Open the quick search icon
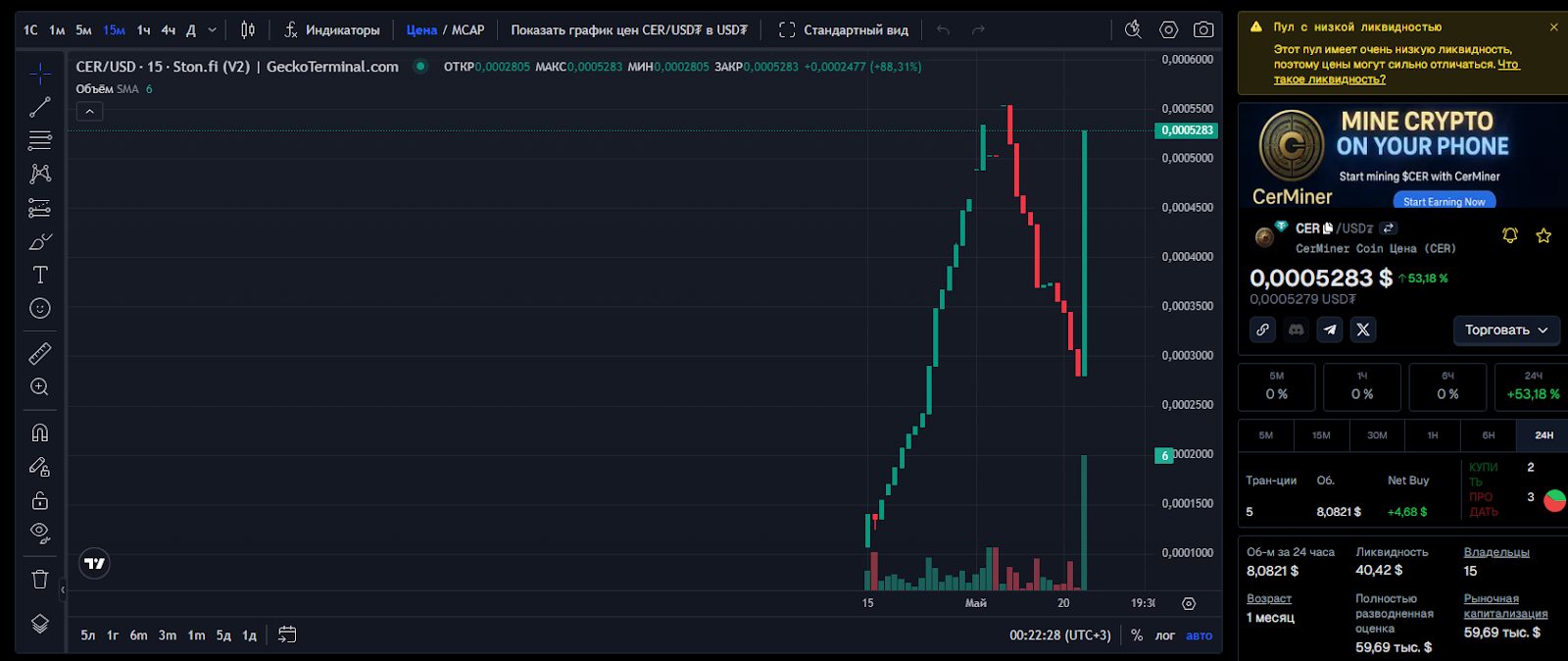This screenshot has height=661, width=1568. click(1133, 29)
